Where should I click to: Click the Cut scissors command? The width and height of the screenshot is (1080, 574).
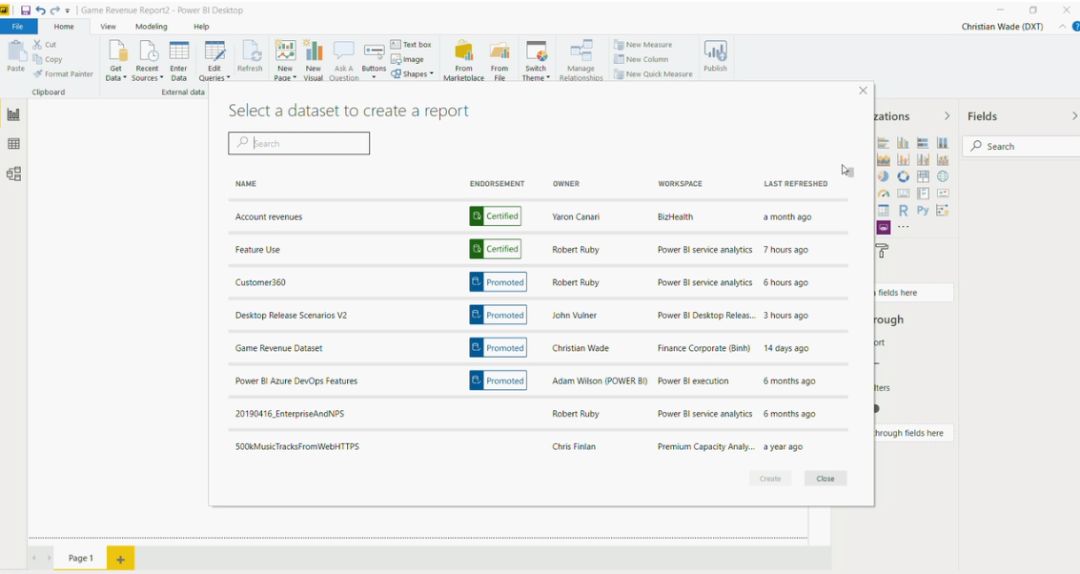click(45, 44)
